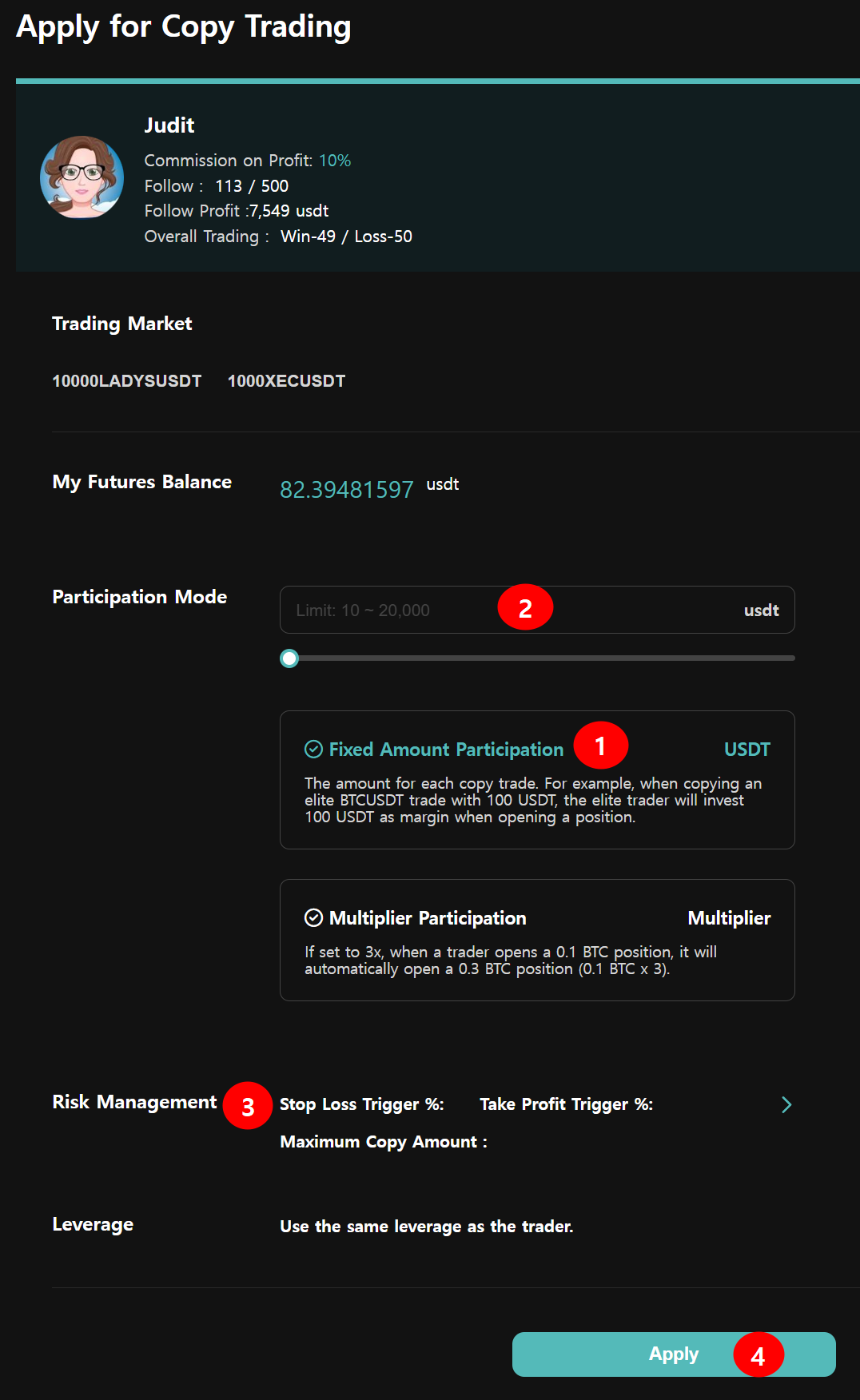Open the Stop Loss Trigger % setting
The image size is (860, 1400).
361,1104
